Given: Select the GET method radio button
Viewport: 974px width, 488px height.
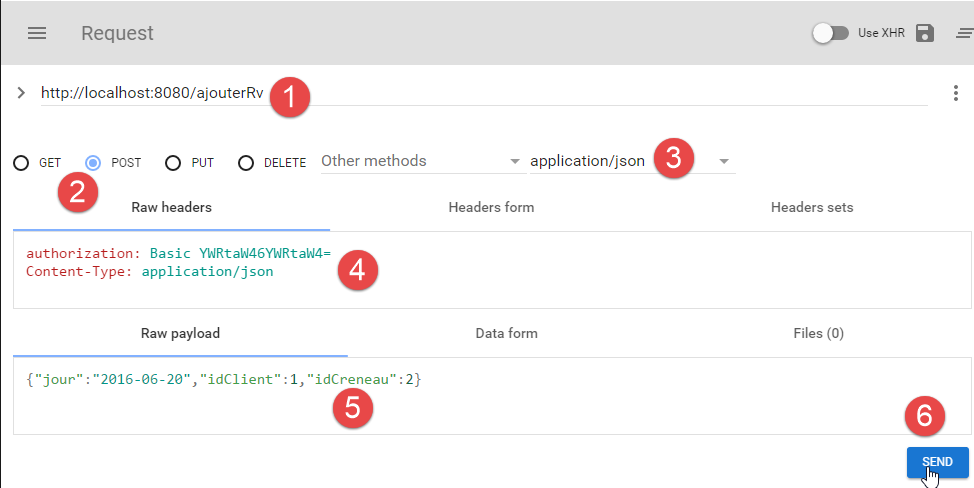Looking at the screenshot, I should (21, 162).
